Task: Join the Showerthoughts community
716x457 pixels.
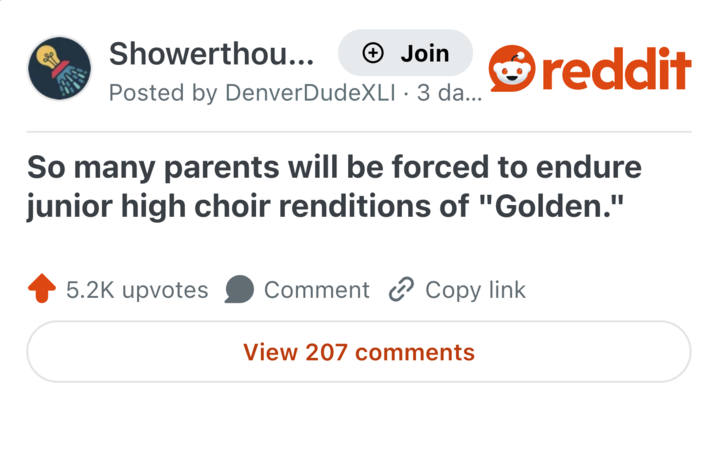Action: (x=405, y=53)
